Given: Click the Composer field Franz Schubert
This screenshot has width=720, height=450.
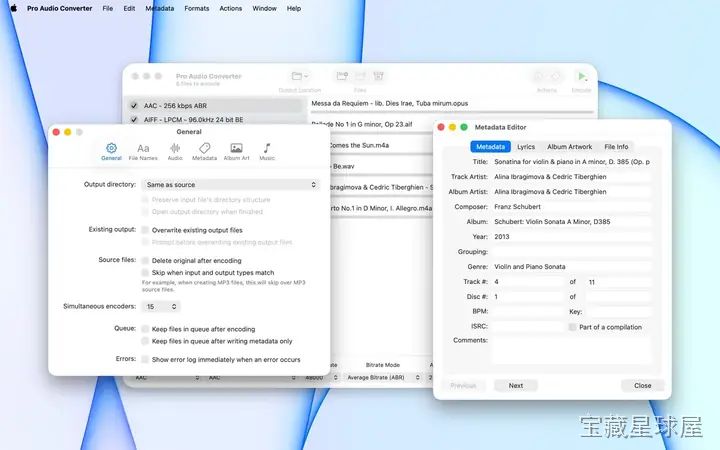Looking at the screenshot, I should tap(572, 207).
